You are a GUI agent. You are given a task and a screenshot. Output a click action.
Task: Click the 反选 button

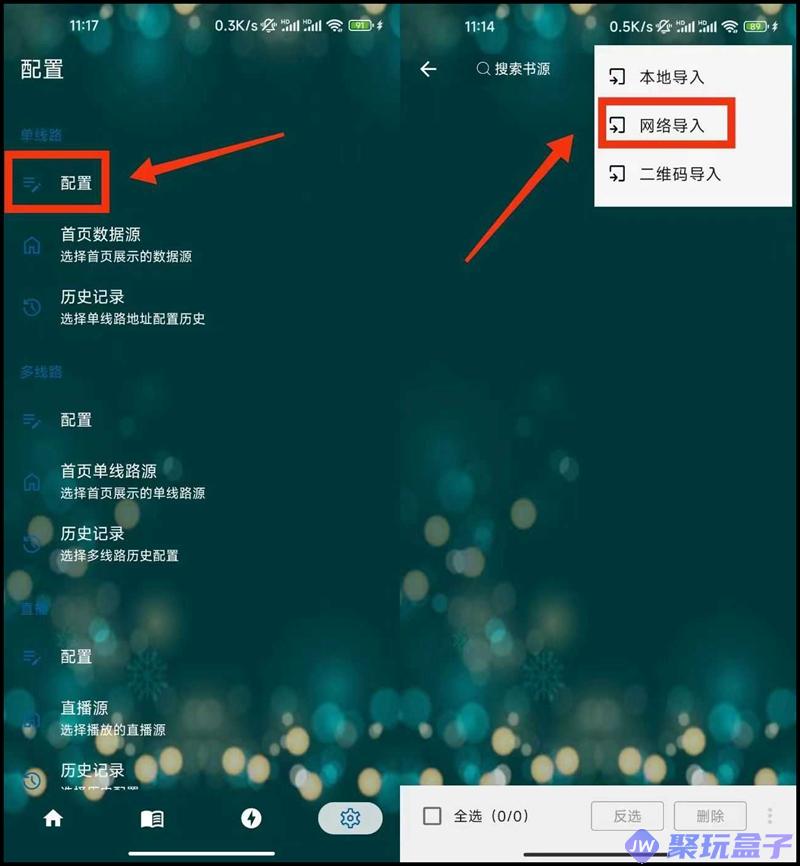(x=627, y=816)
